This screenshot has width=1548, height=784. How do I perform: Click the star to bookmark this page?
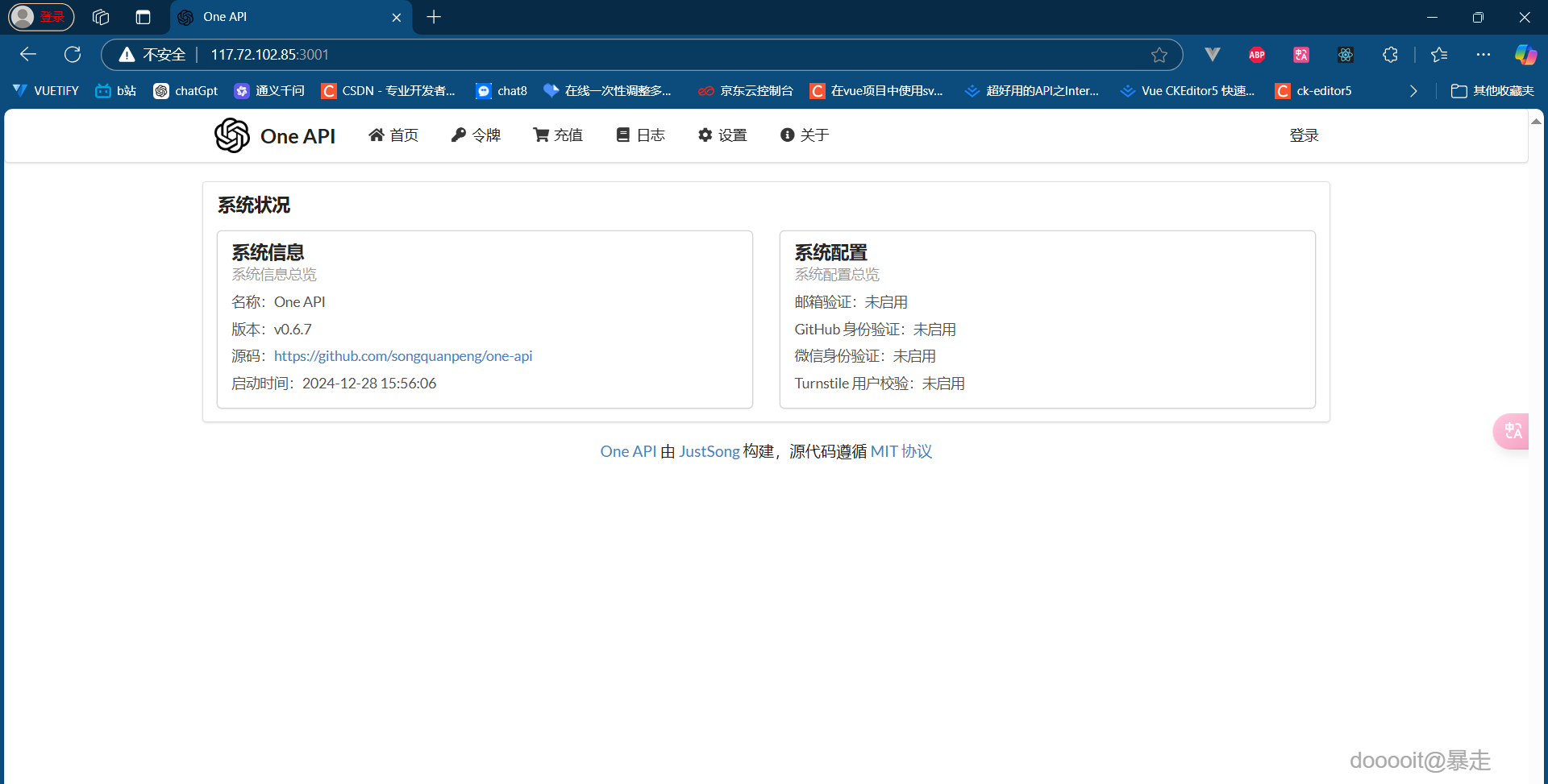click(1160, 55)
